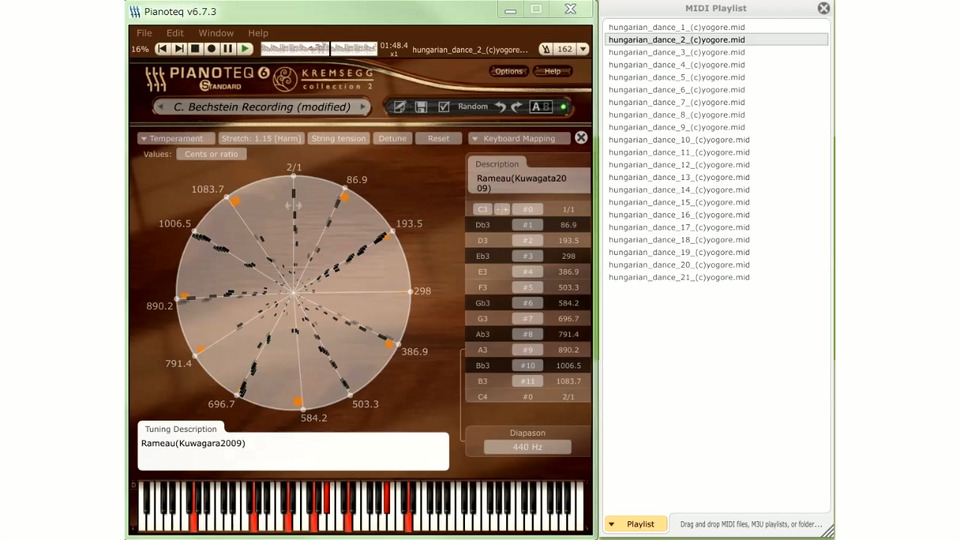This screenshot has width=960, height=540.
Task: Click the 2/1 node atop the tuning circle
Action: tap(294, 176)
